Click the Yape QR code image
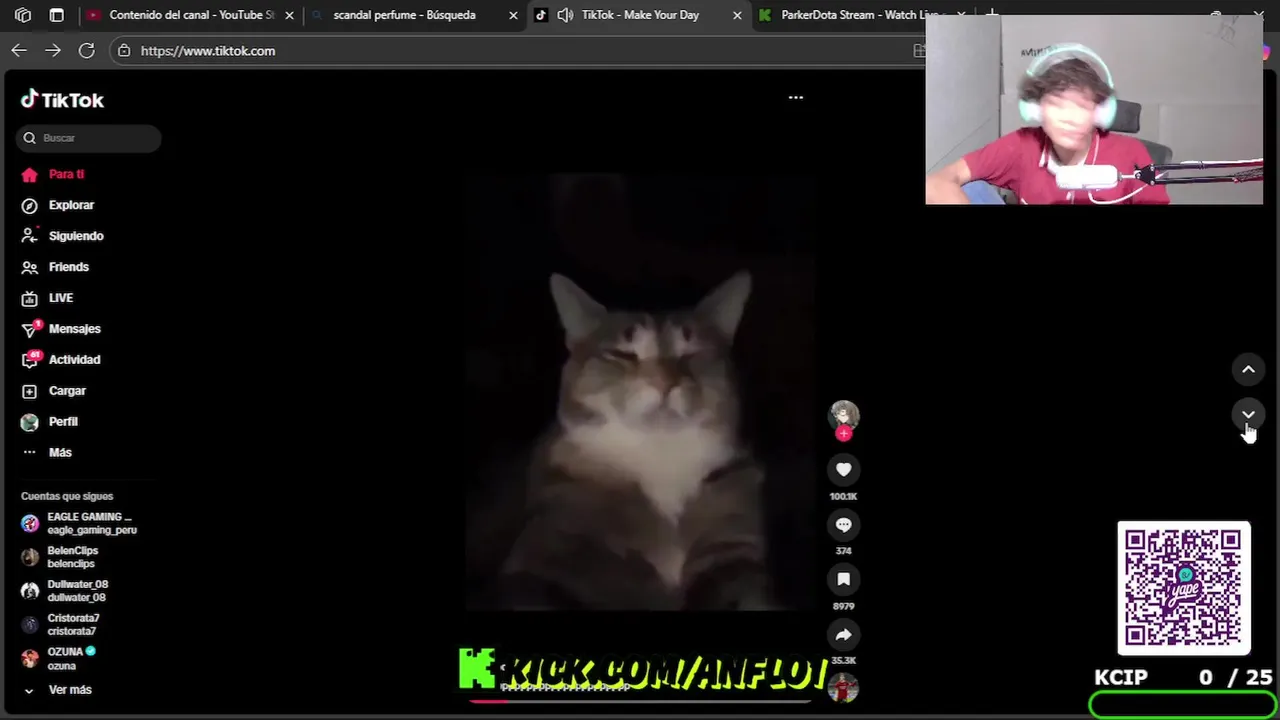Screen dimensions: 1280x720 pos(1184,588)
